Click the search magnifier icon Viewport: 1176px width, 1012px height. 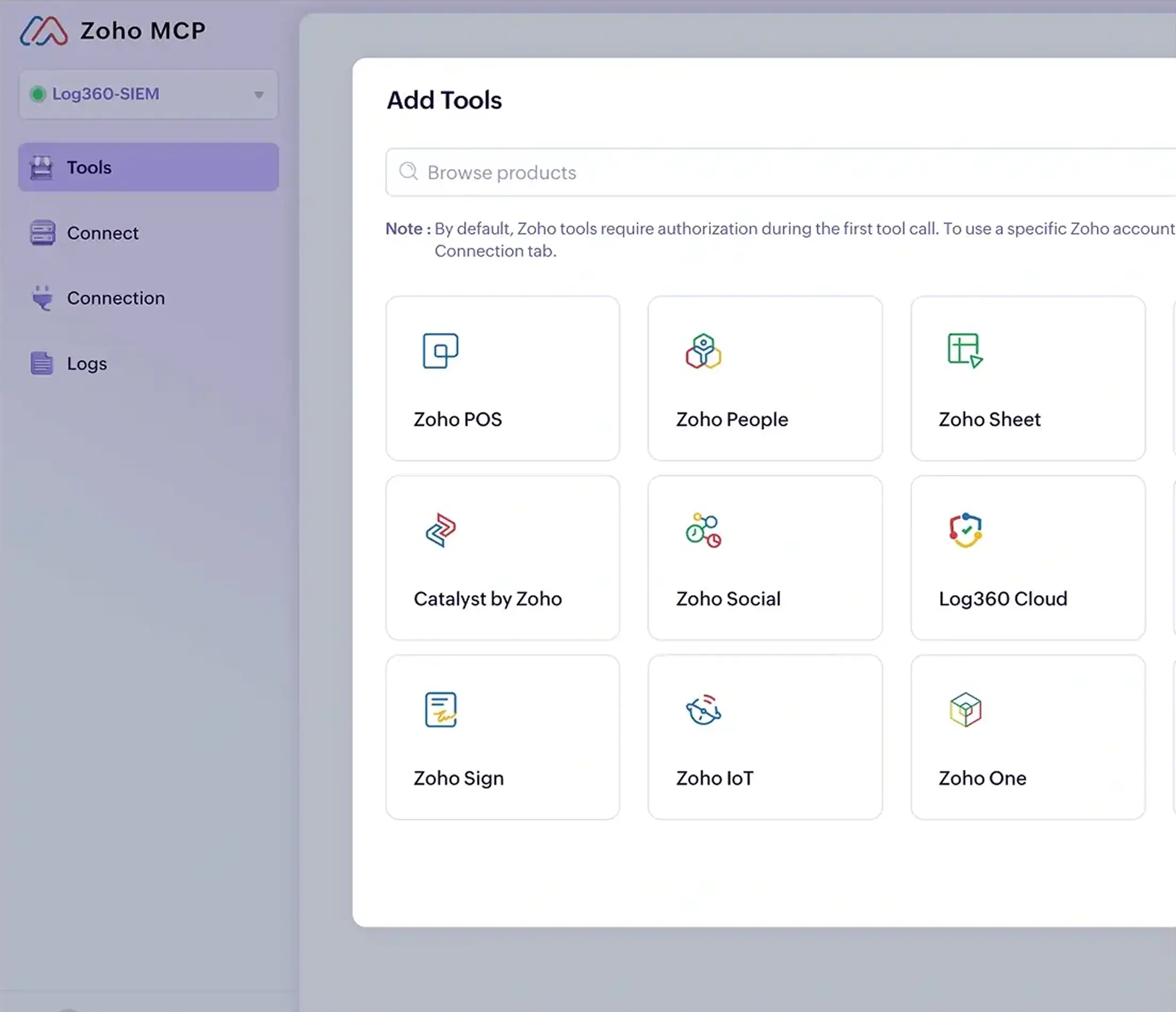tap(408, 172)
